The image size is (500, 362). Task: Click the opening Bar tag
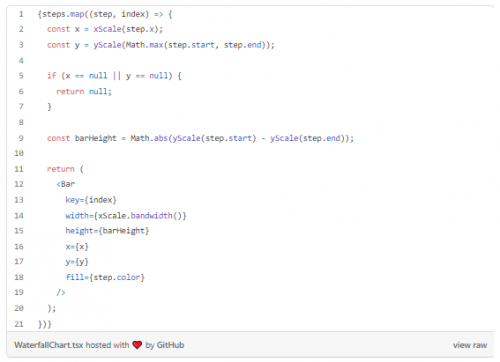click(66, 184)
